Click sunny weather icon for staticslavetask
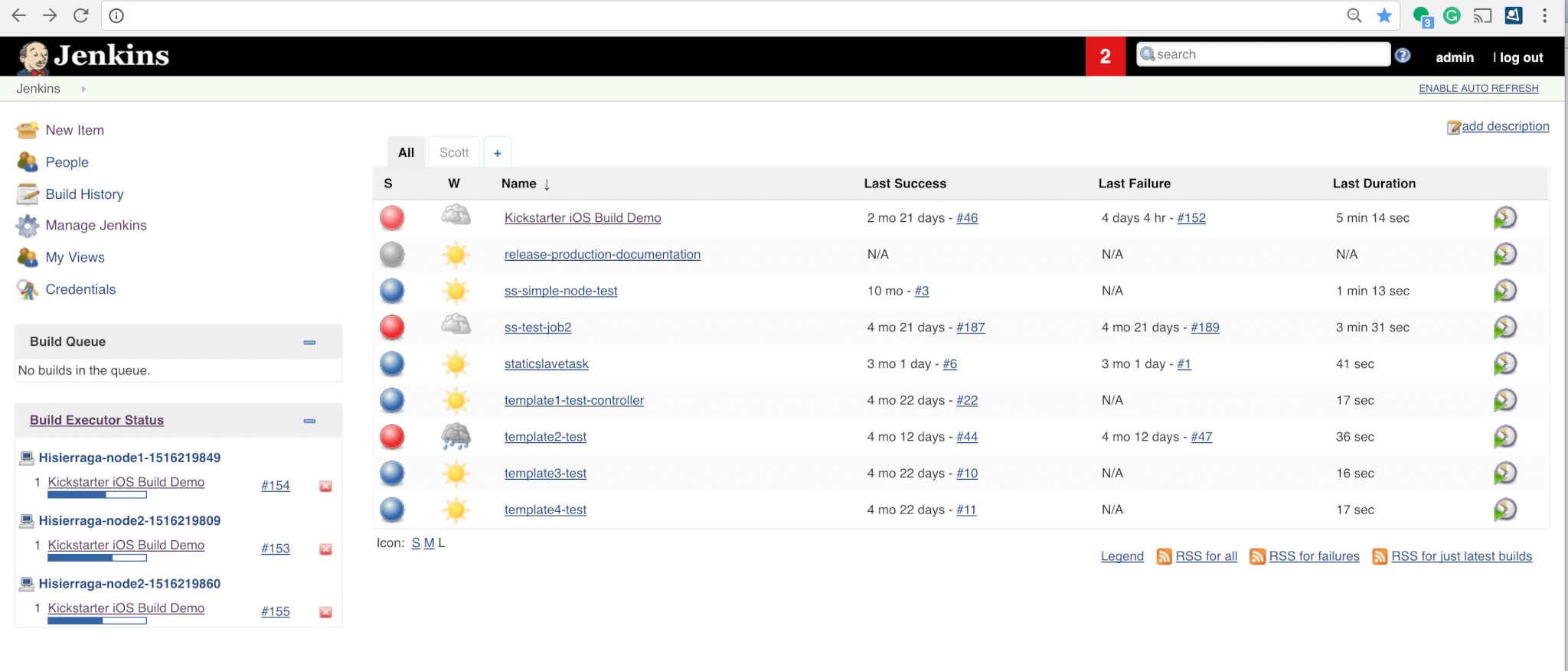 tap(456, 363)
